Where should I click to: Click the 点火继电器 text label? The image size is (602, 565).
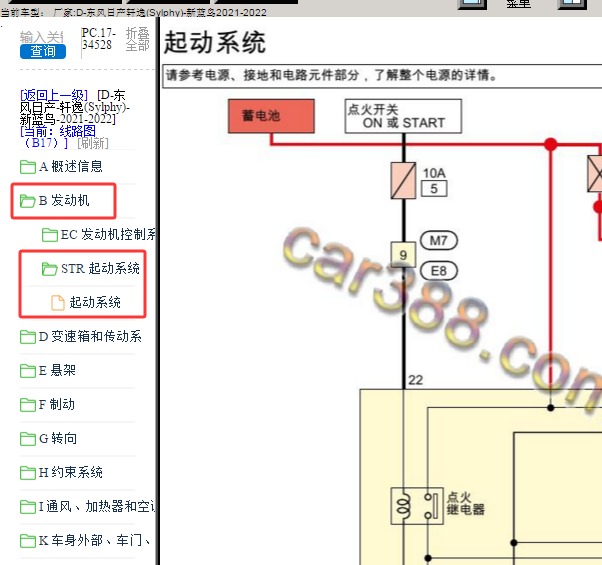465,503
